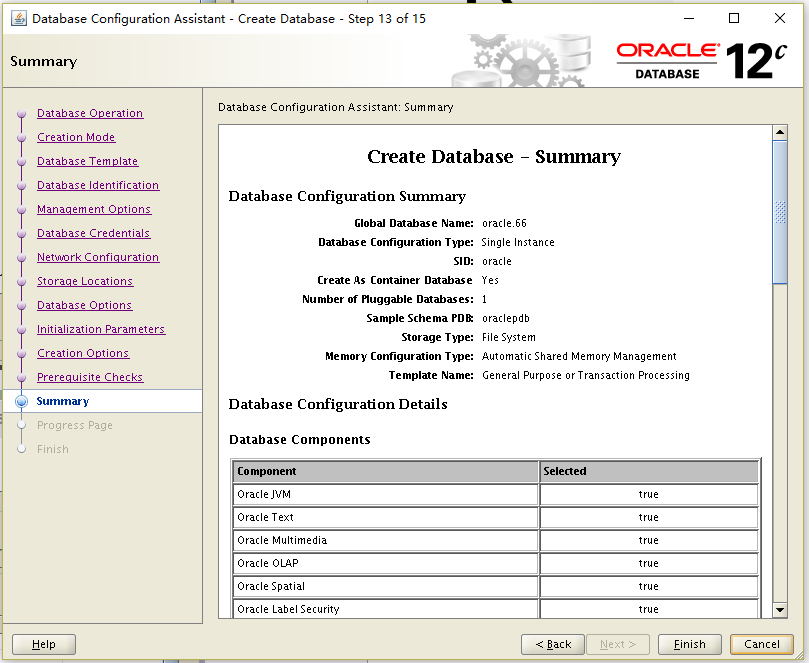Open Network Configuration step

98,257
